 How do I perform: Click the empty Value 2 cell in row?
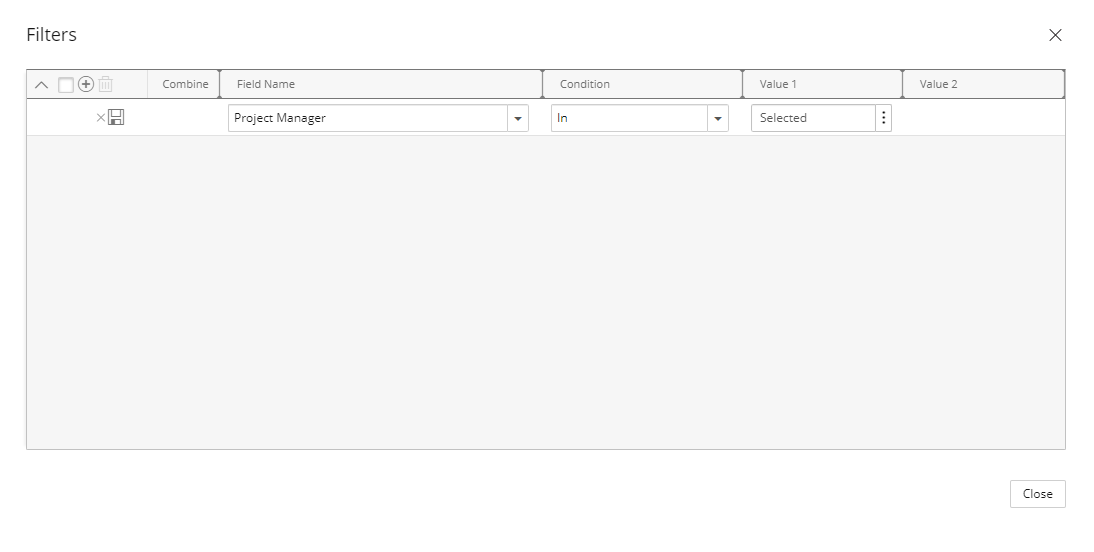[984, 117]
